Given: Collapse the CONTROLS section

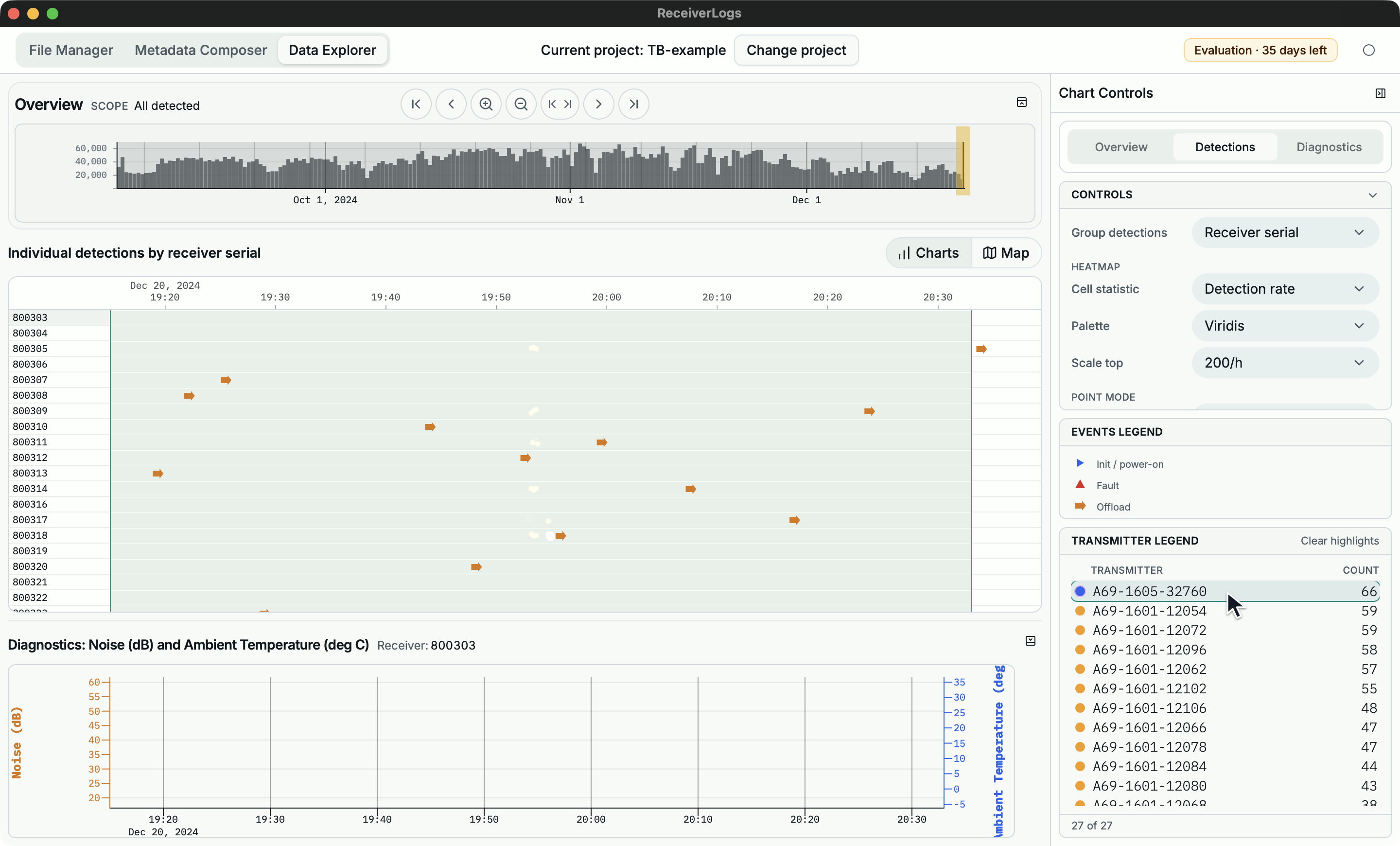Looking at the screenshot, I should tap(1373, 195).
